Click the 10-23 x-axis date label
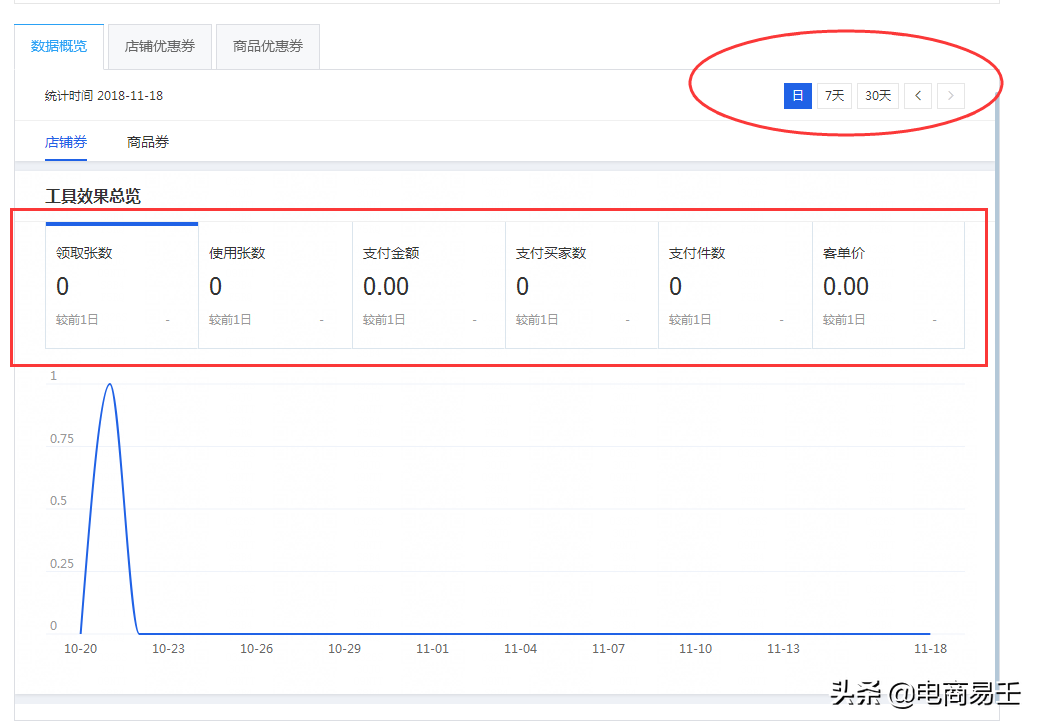1042x728 pixels. (168, 649)
